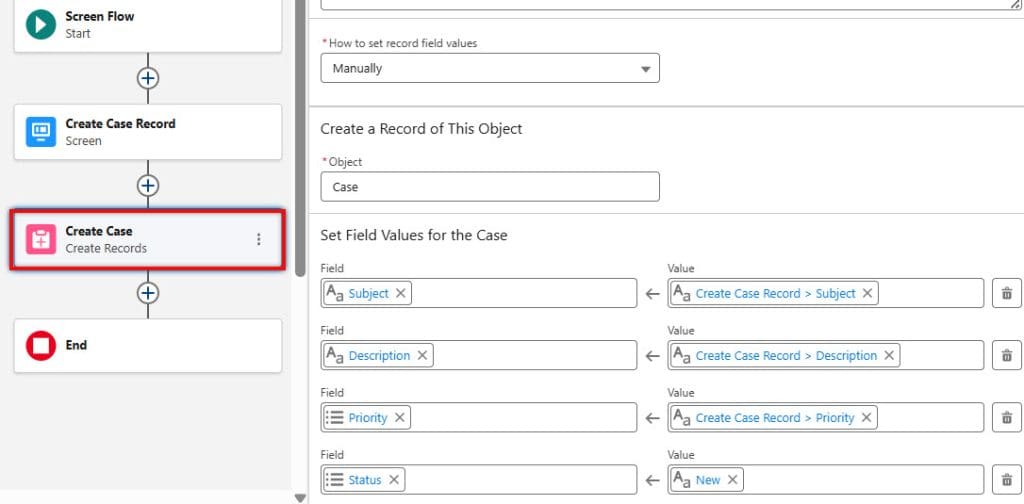The image size is (1024, 504).
Task: Click the New value pill text
Action: 708,480
